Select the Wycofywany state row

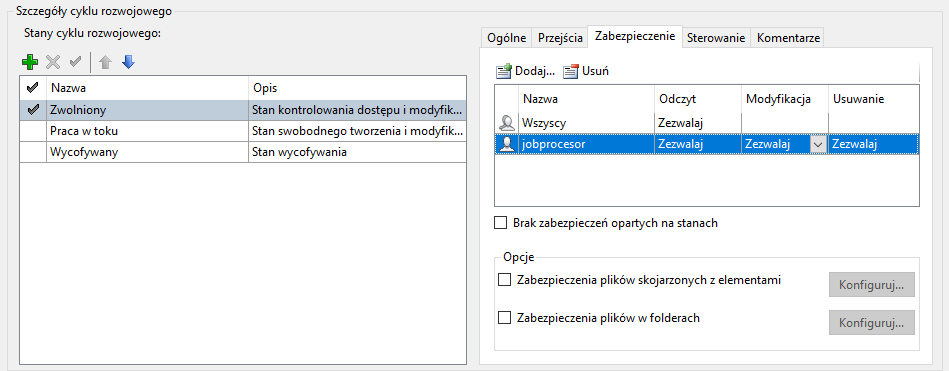pos(243,152)
